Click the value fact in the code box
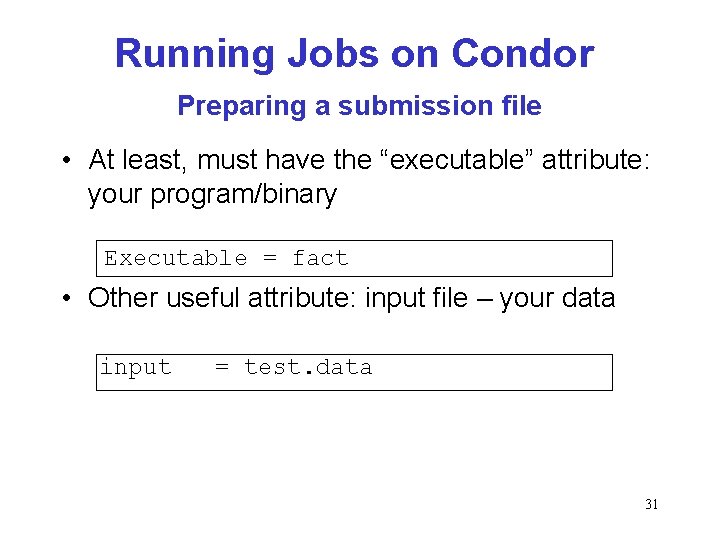Screen dimensions: 720x540 [320, 258]
